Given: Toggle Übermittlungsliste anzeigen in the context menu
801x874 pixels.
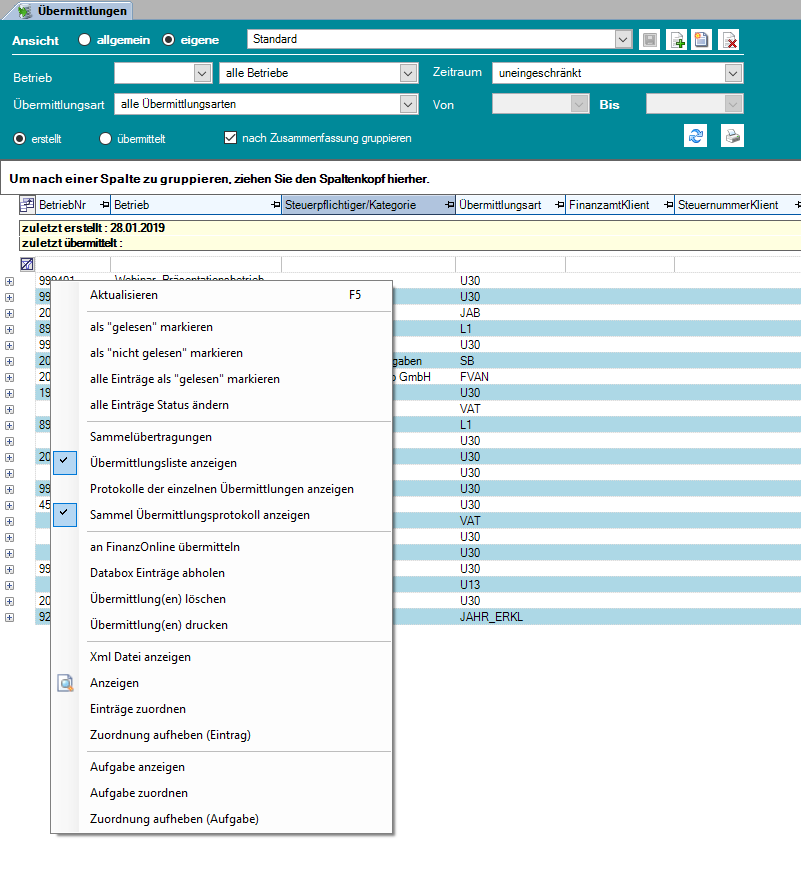Looking at the screenshot, I should (x=221, y=463).
